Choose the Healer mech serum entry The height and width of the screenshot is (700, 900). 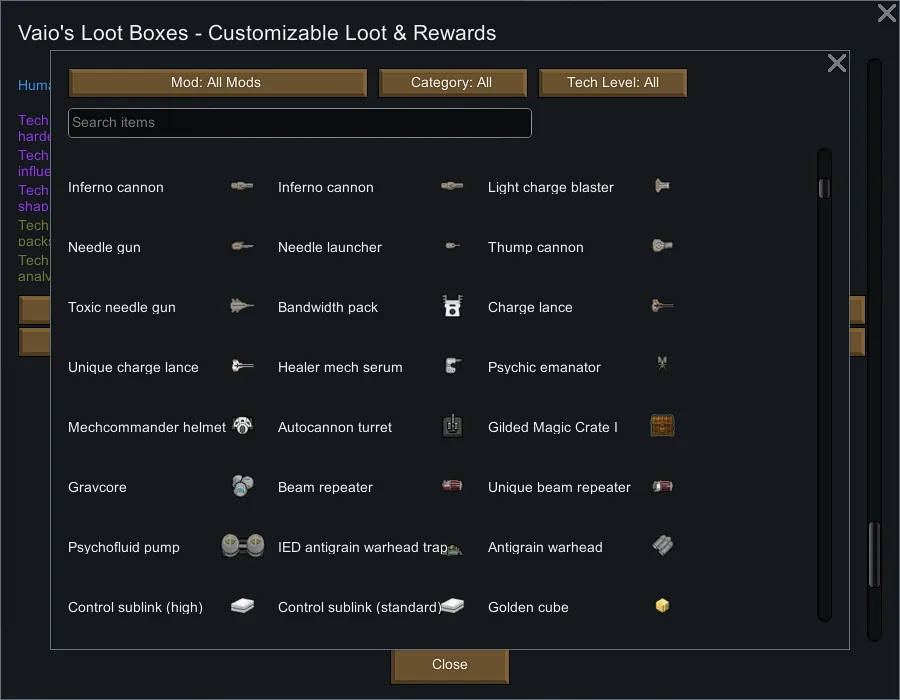[340, 367]
